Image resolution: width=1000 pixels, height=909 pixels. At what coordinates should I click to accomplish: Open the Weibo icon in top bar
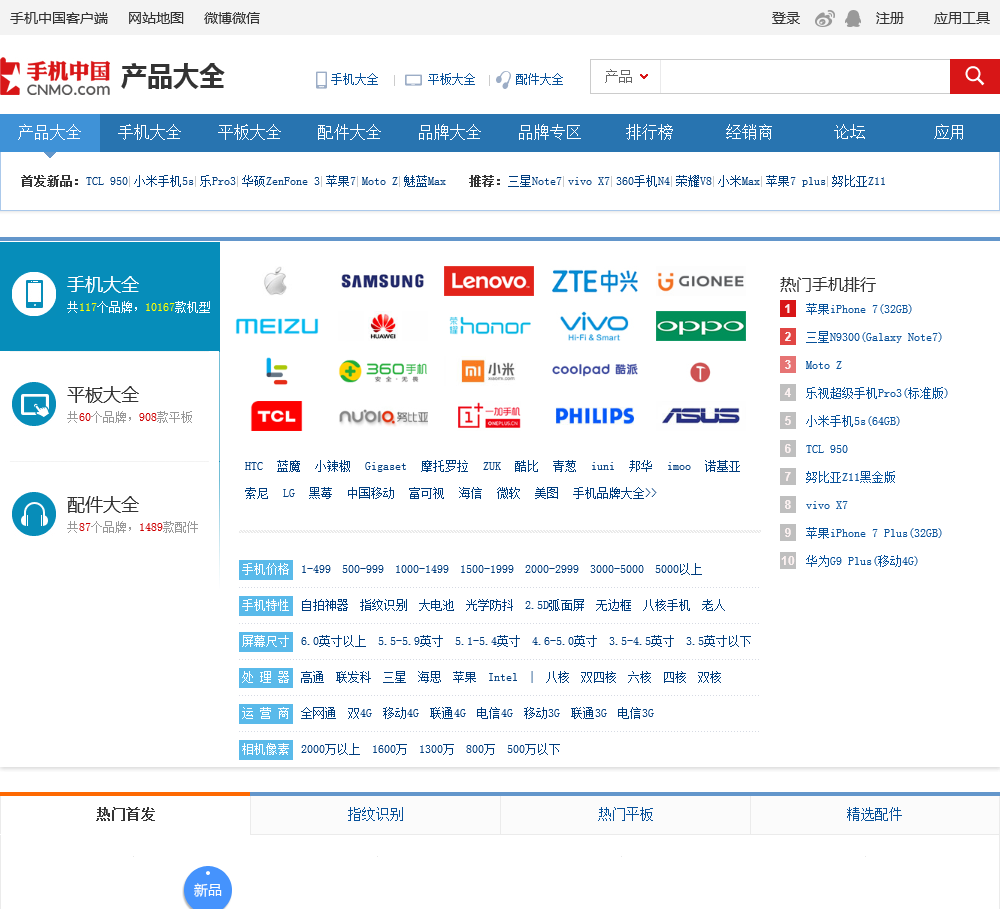(x=825, y=18)
